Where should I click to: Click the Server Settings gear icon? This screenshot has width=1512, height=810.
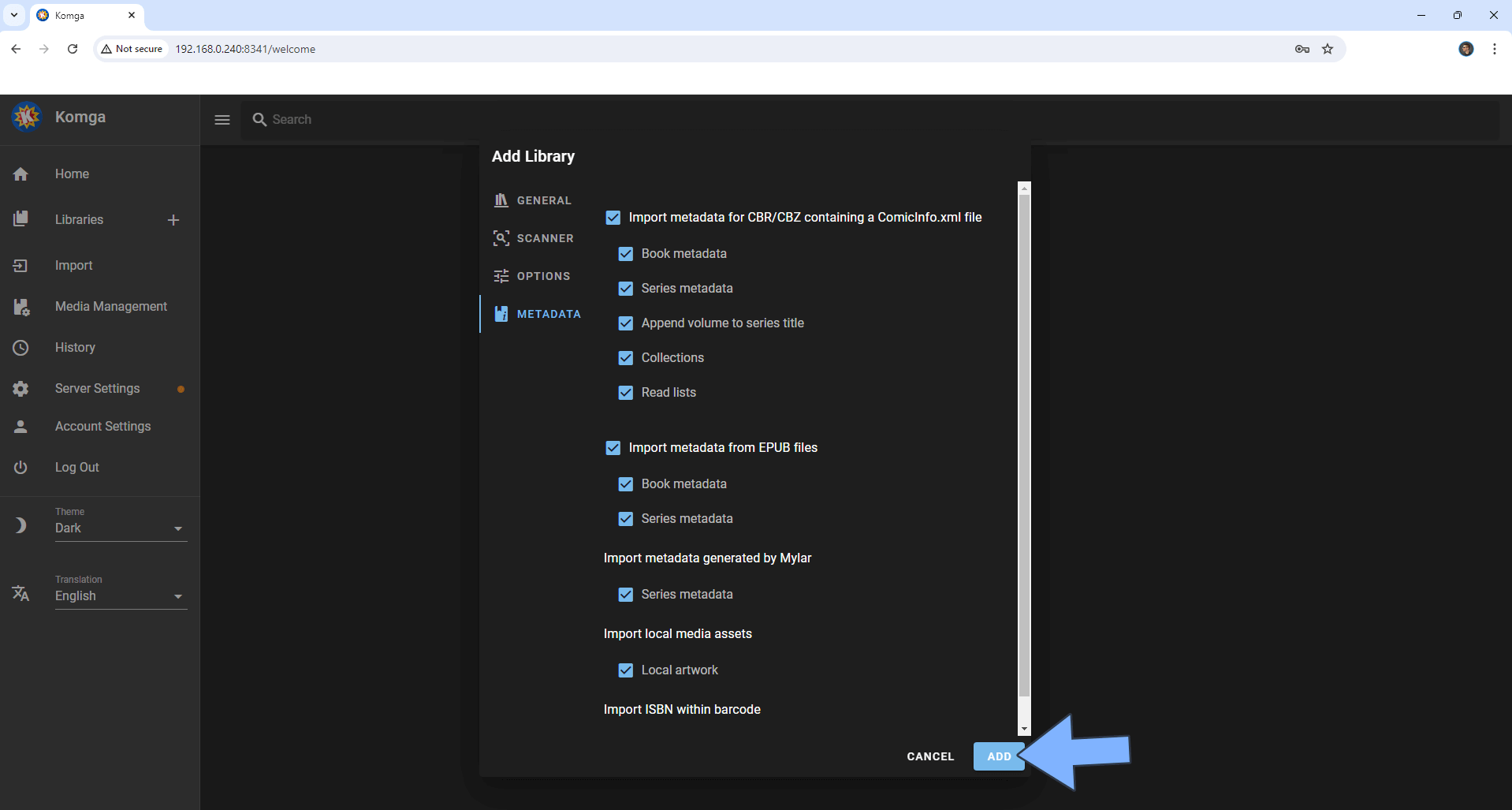(20, 389)
